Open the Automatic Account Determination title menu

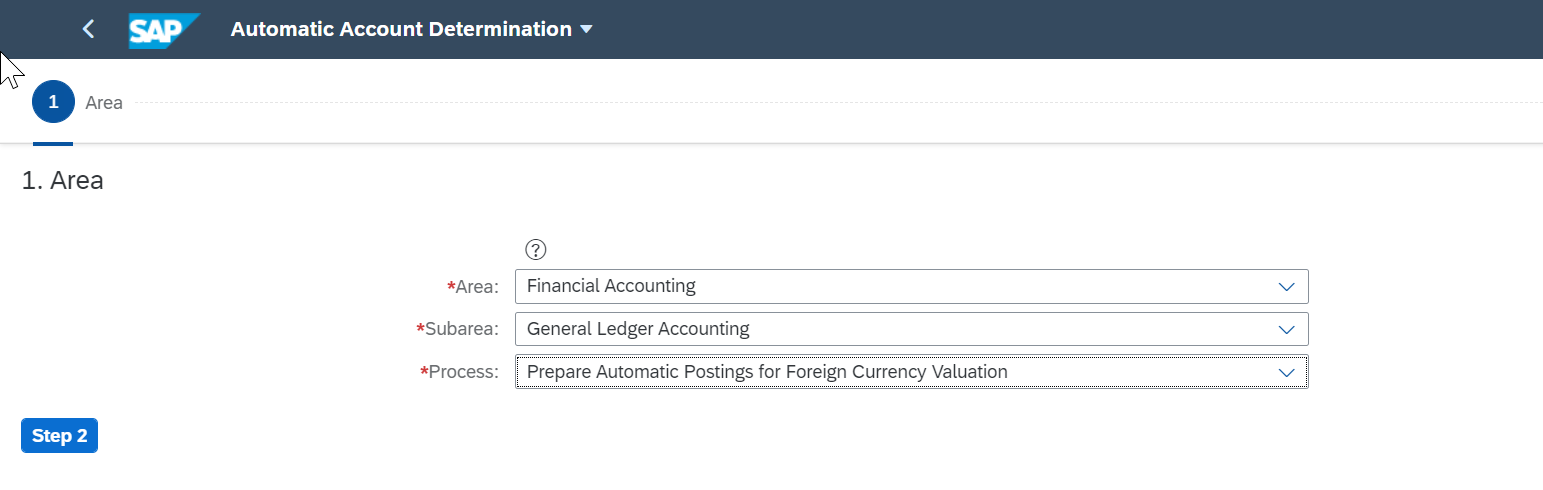[401, 29]
